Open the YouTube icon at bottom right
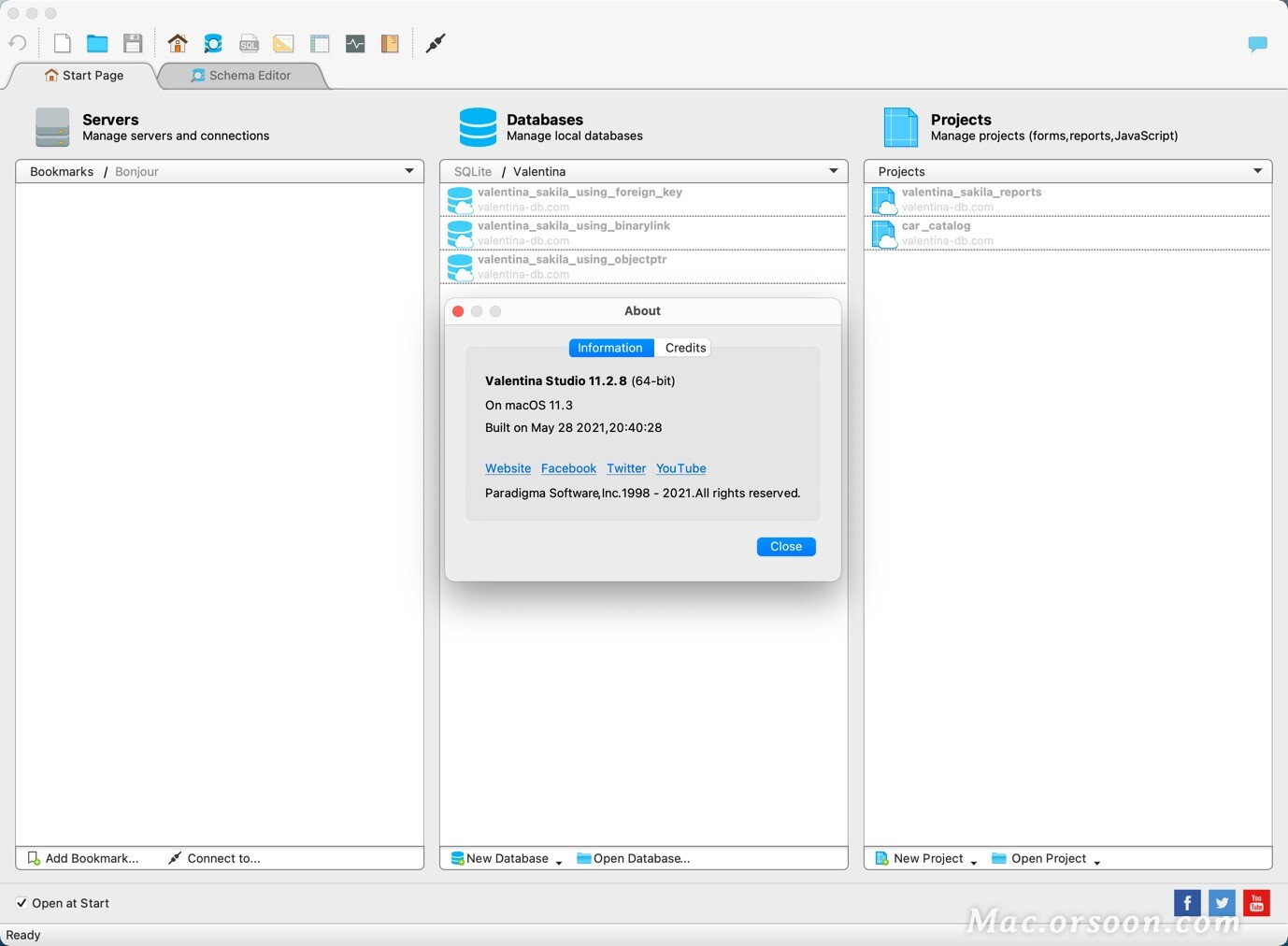Viewport: 1288px width, 946px height. pyautogui.click(x=1256, y=903)
